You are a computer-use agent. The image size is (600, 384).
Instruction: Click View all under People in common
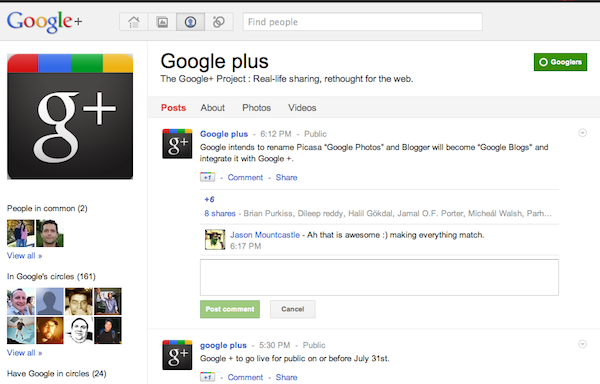24,256
